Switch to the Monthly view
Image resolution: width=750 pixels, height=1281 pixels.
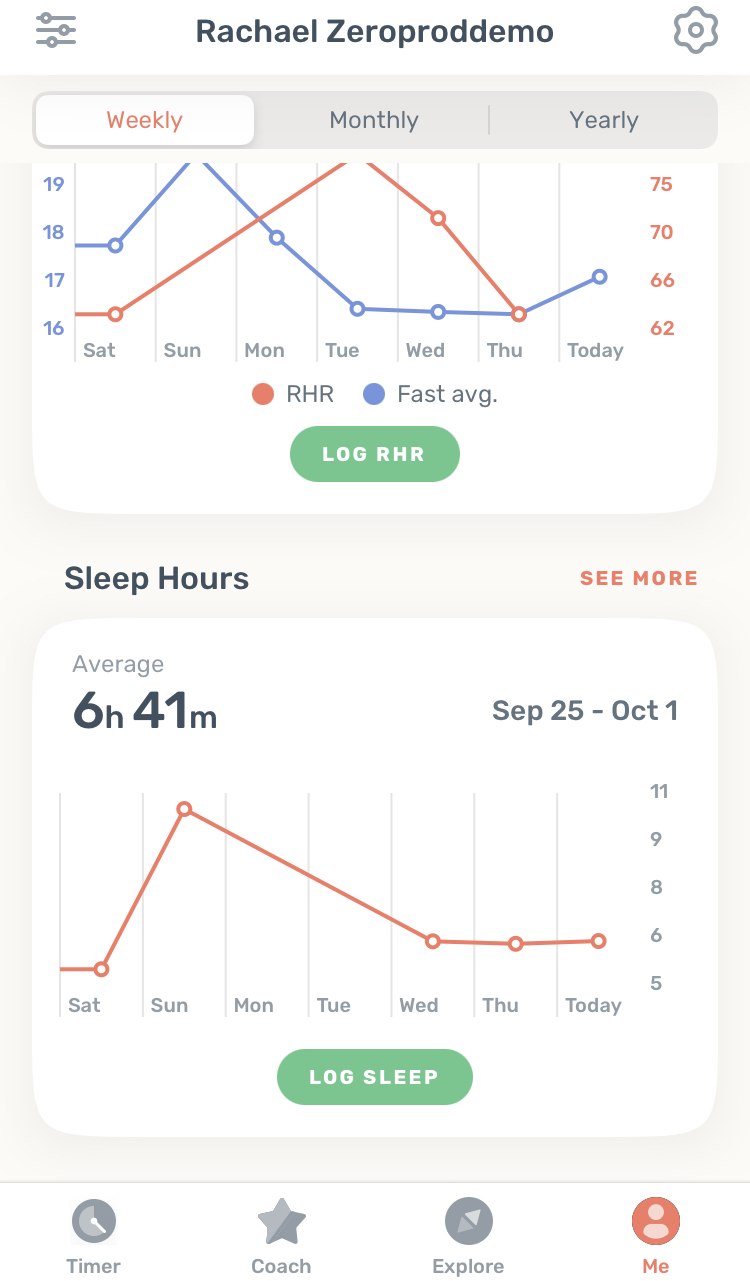(374, 120)
